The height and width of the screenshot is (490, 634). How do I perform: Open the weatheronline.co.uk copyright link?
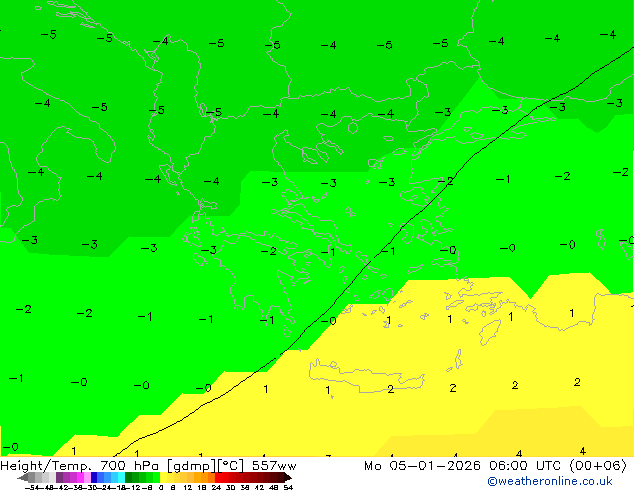tap(550, 482)
